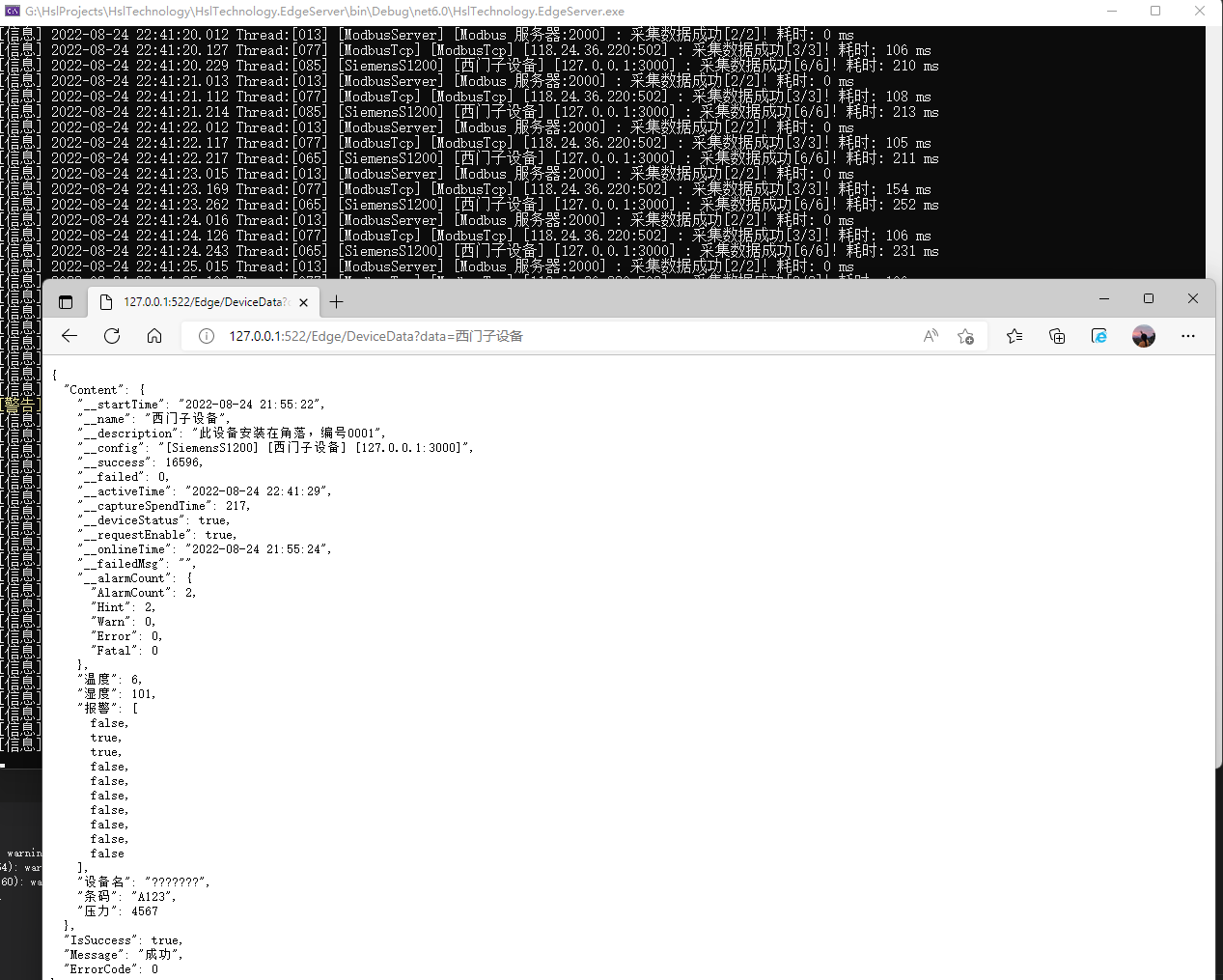Viewport: 1223px width, 980px height.
Task: Add this page to favorites
Action: 965,336
